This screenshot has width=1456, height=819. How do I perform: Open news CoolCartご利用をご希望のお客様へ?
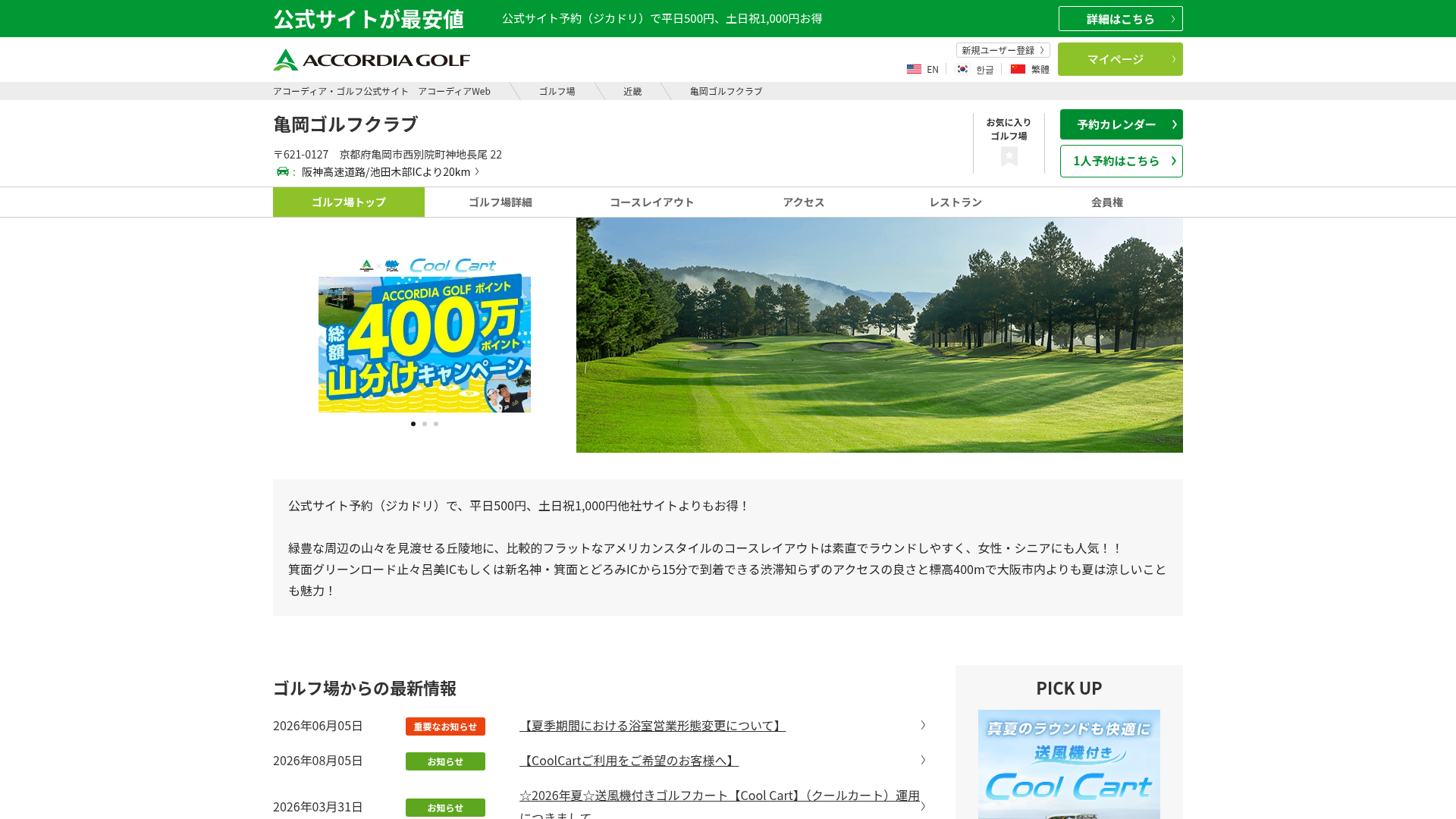click(629, 761)
